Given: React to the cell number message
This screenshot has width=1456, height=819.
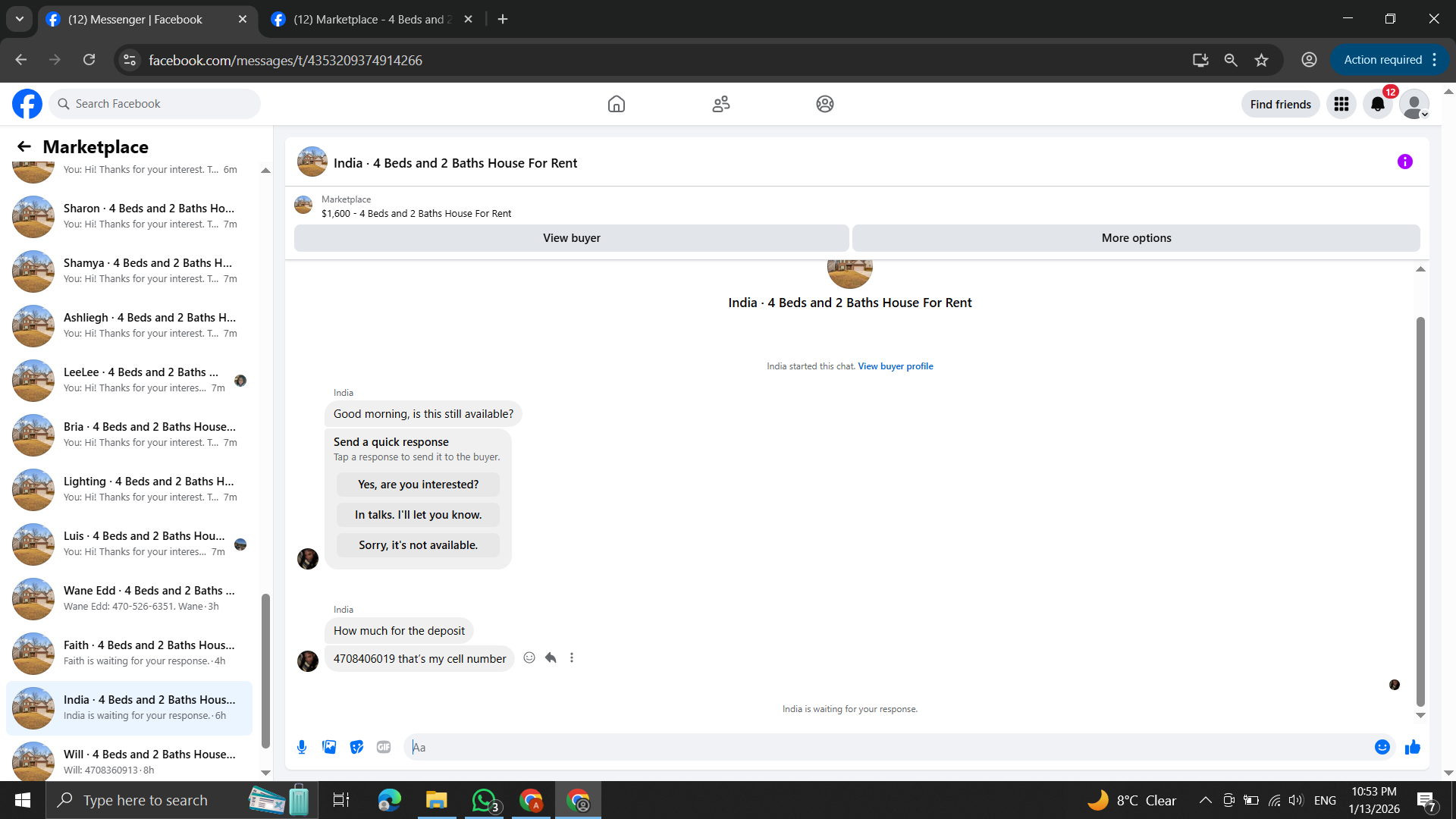Looking at the screenshot, I should 529,657.
